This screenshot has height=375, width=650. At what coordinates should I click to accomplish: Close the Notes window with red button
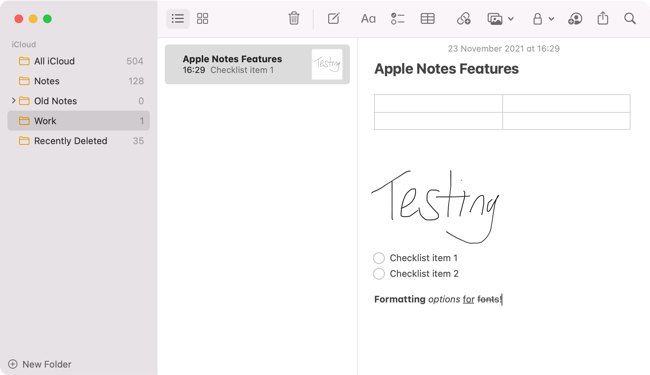(x=19, y=19)
